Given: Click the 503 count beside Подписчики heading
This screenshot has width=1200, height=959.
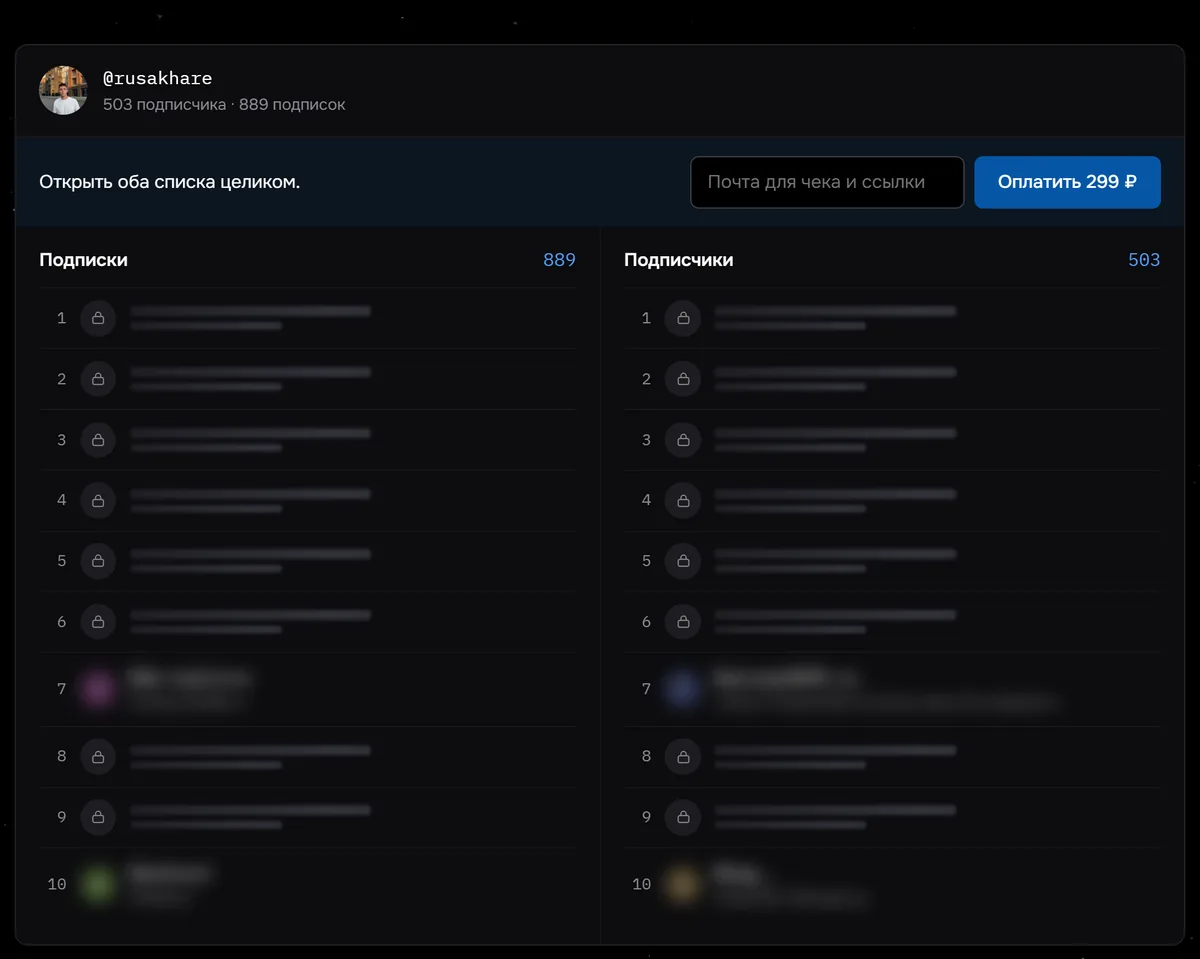Looking at the screenshot, I should pos(1144,260).
